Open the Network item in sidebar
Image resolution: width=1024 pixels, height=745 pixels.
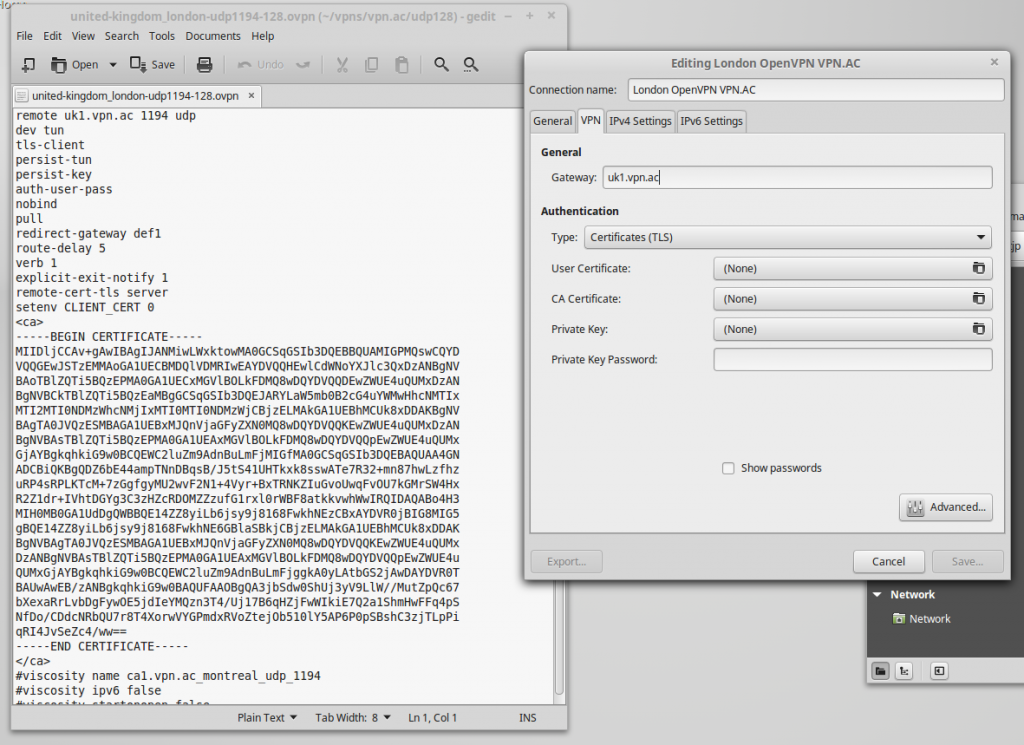(921, 619)
